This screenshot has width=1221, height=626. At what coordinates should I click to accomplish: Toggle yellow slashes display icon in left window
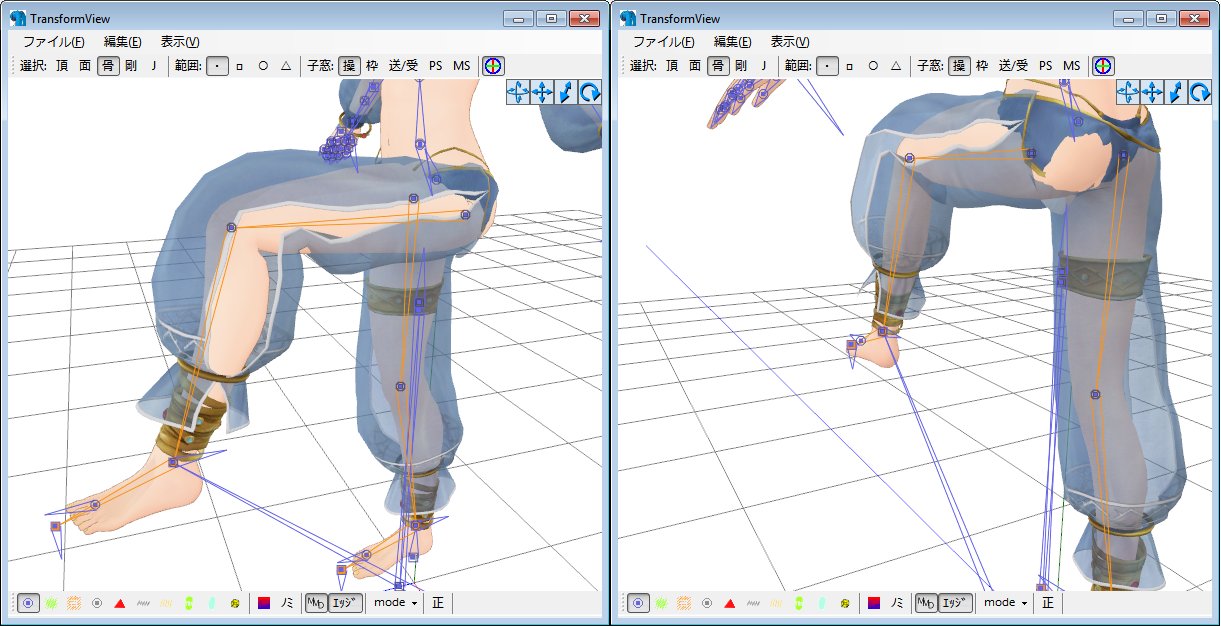(x=166, y=603)
